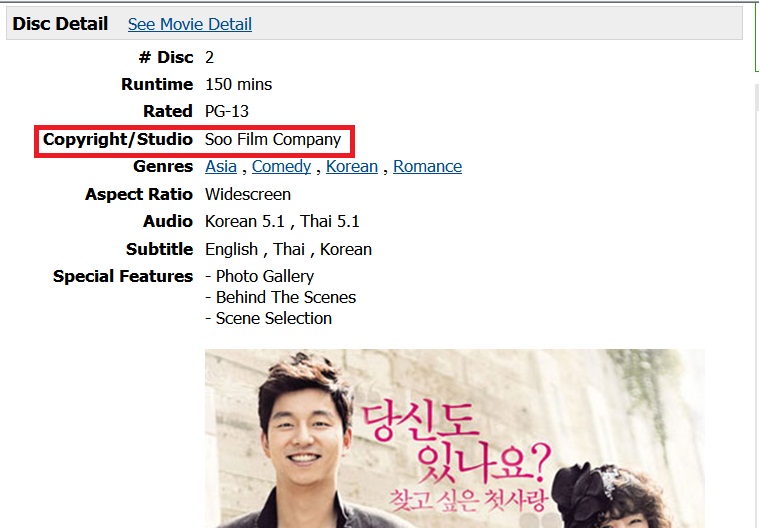The width and height of the screenshot is (759, 528).
Task: Click the Disc Detail heading
Action: click(60, 24)
